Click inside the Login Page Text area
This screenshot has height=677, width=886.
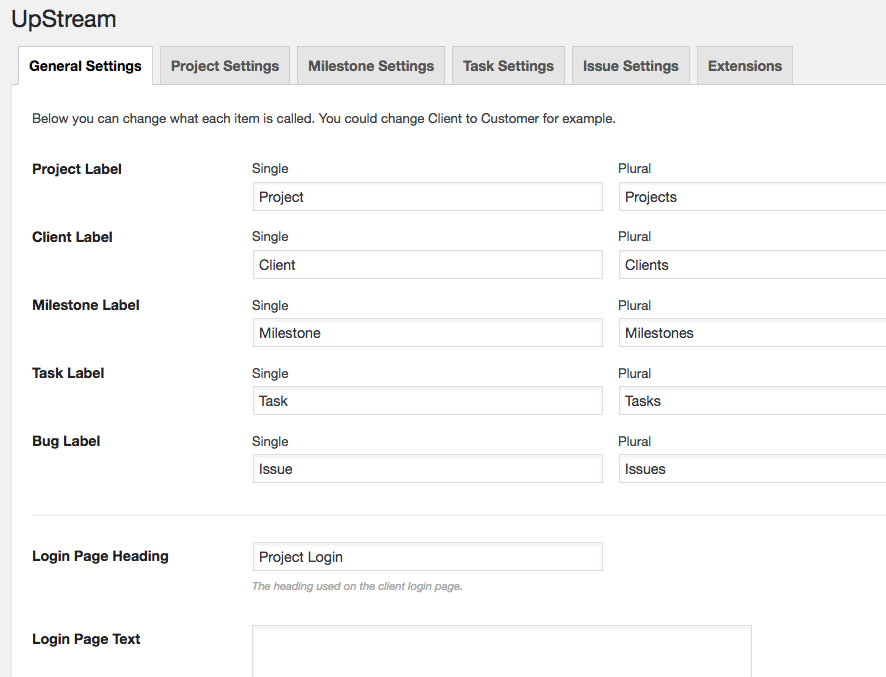[501, 650]
